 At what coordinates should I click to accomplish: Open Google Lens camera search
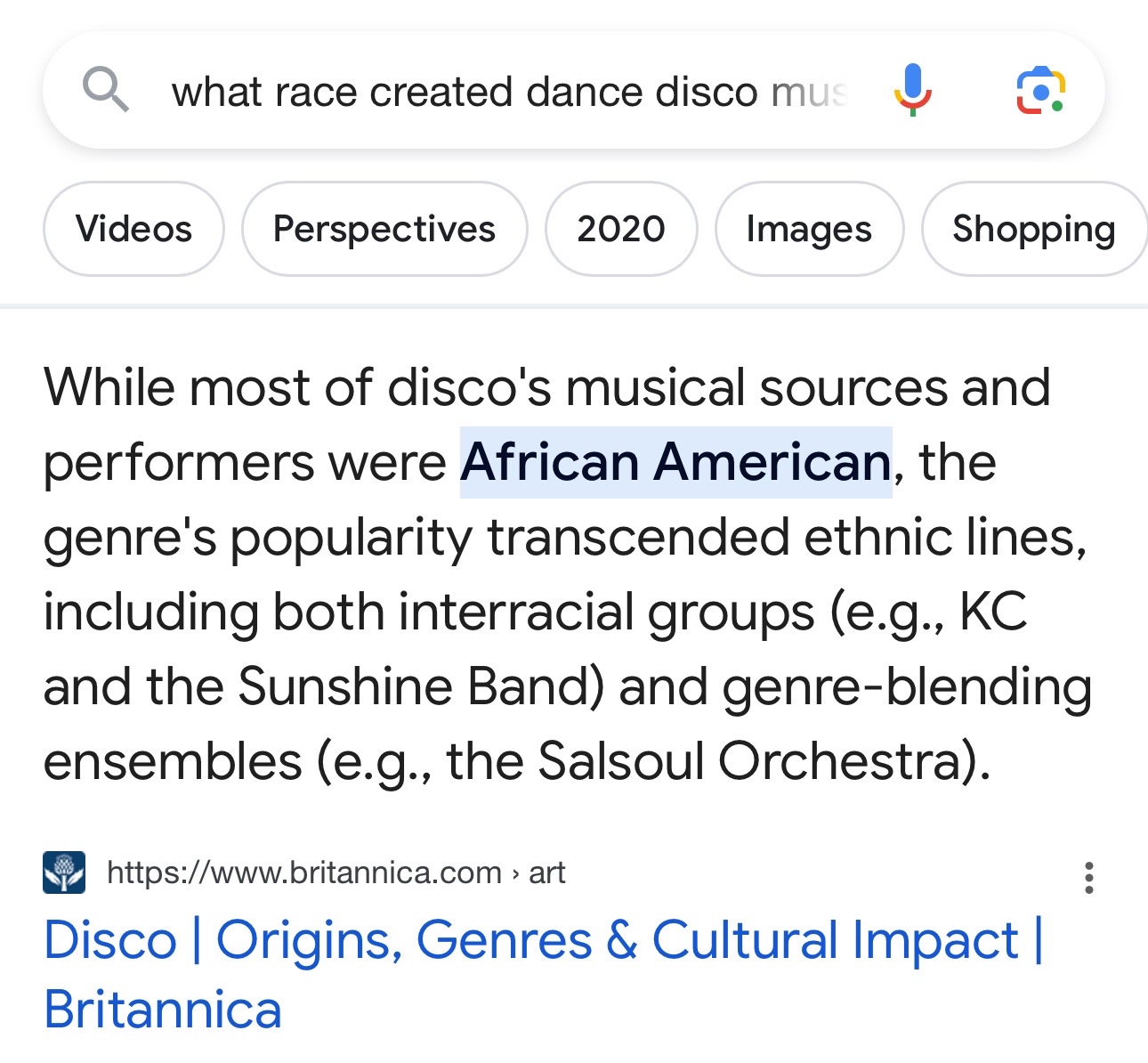(1040, 91)
